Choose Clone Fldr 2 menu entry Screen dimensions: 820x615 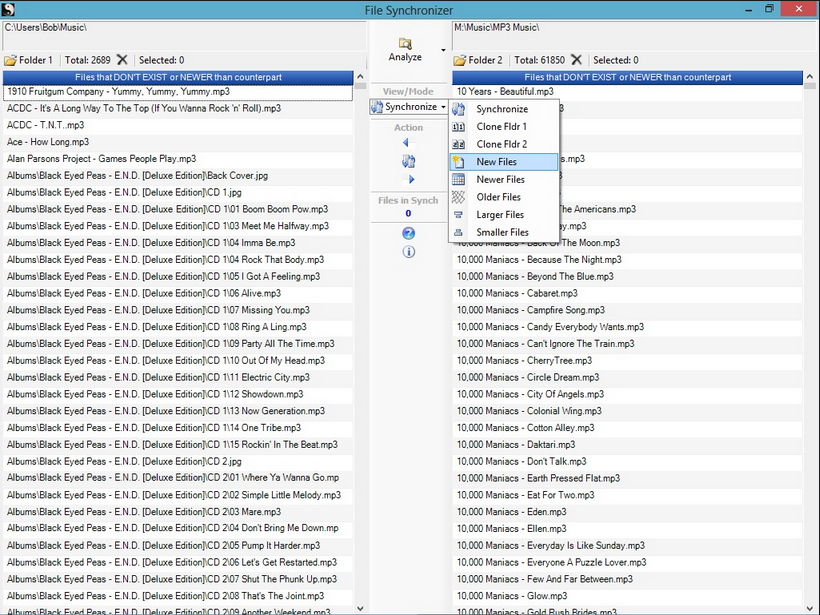[x=504, y=144]
